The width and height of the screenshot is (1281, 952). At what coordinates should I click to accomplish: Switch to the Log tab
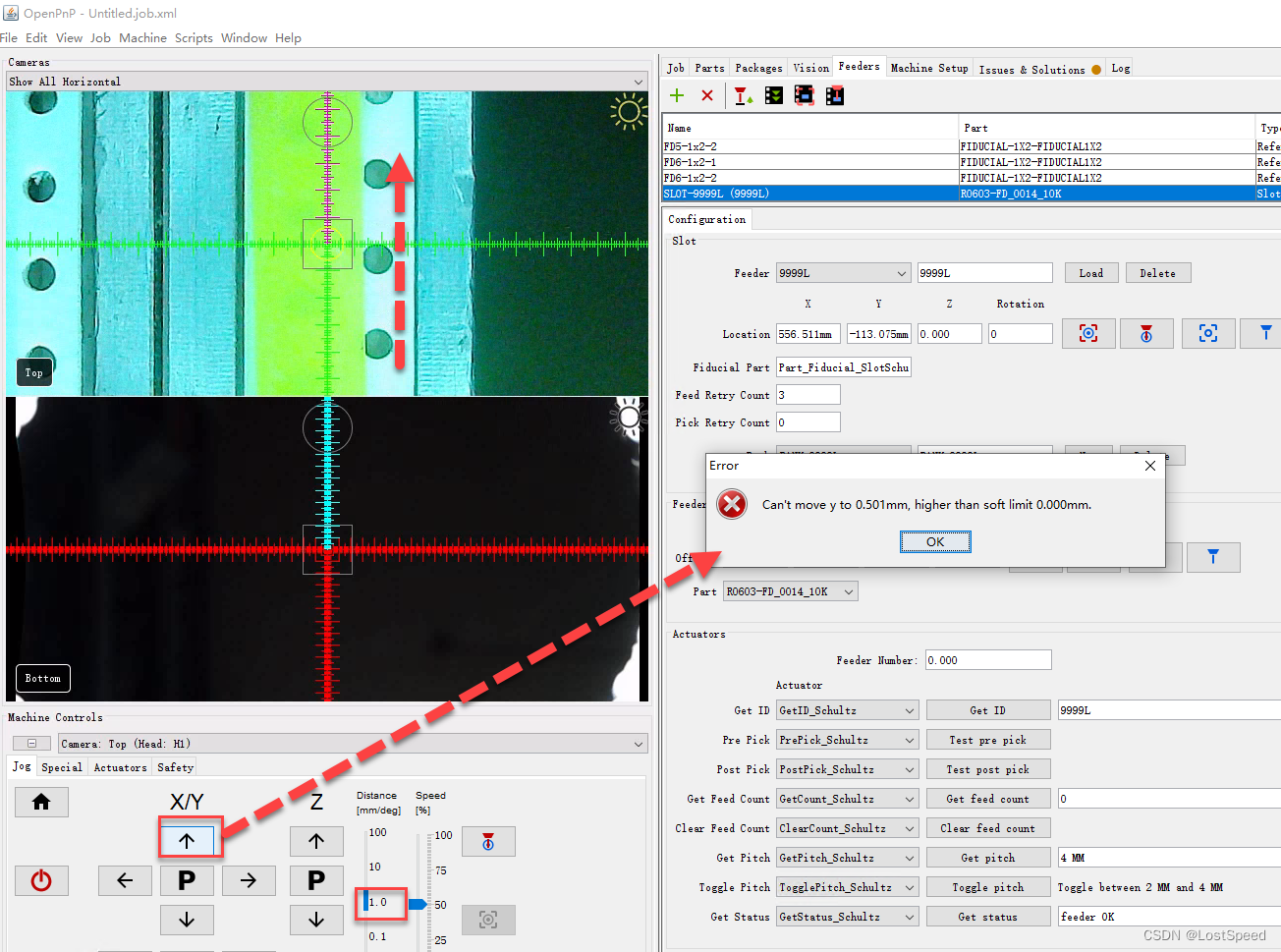pos(1121,68)
